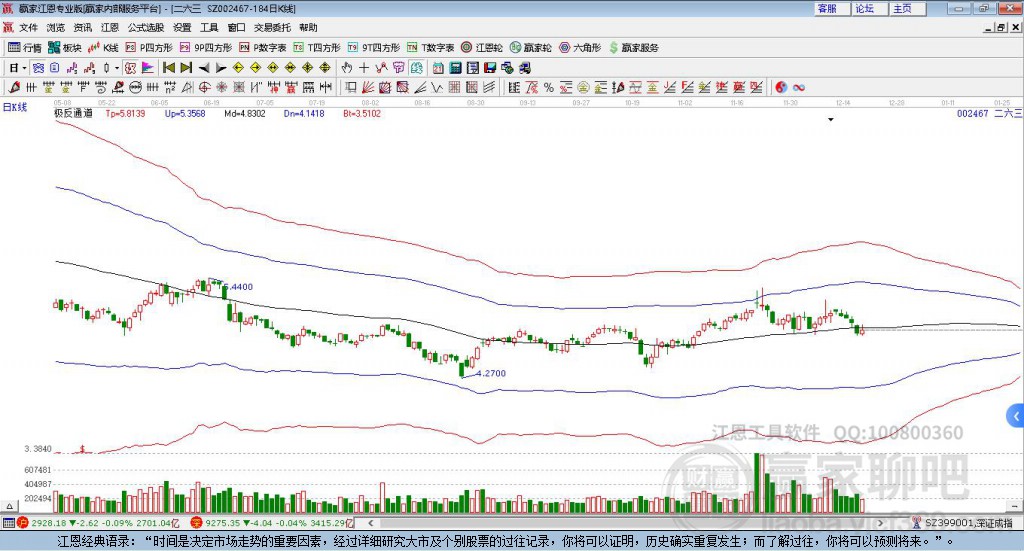Click the 日K线 chart label
The height and width of the screenshot is (551, 1024).
click(x=15, y=107)
